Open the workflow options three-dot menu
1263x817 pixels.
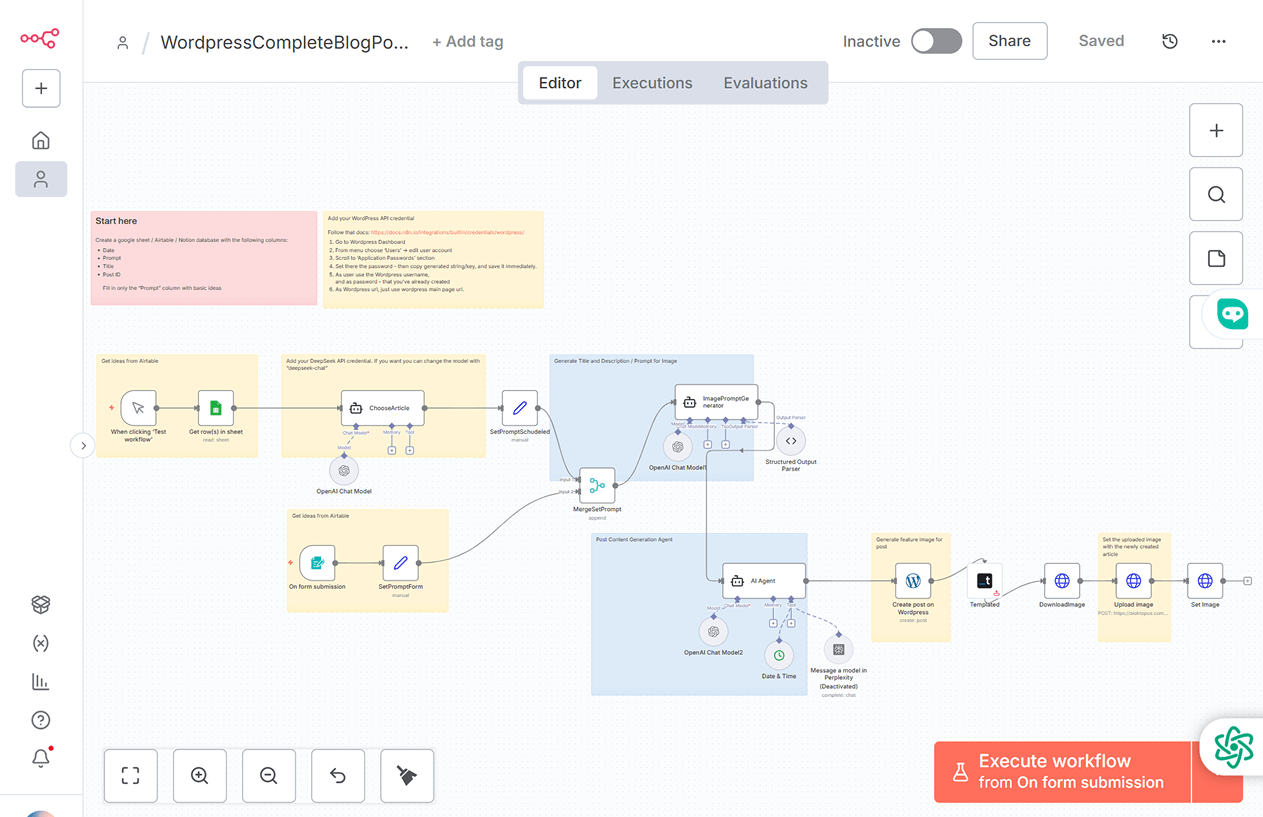[x=1218, y=41]
